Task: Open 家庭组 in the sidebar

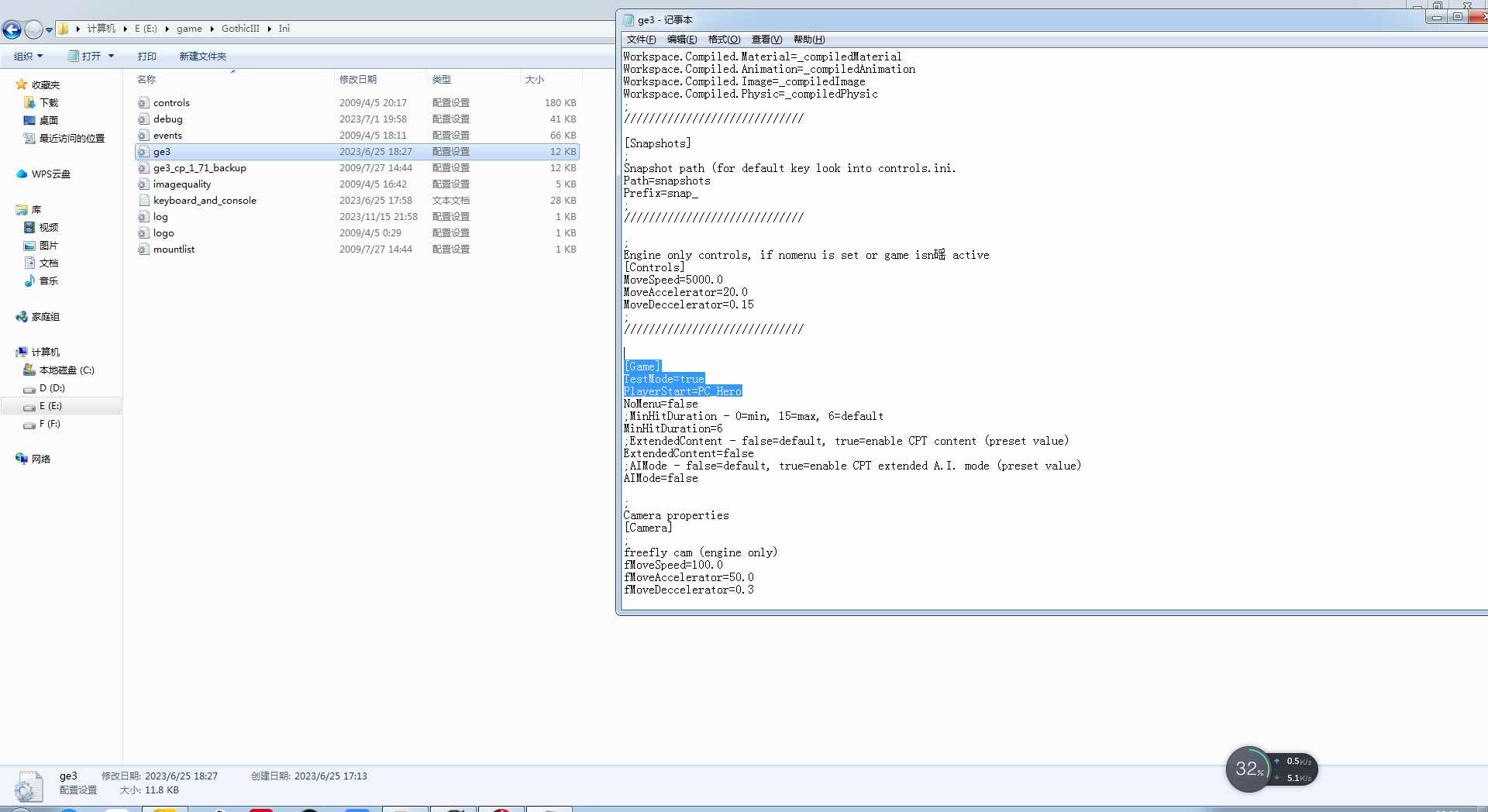Action: [45, 316]
